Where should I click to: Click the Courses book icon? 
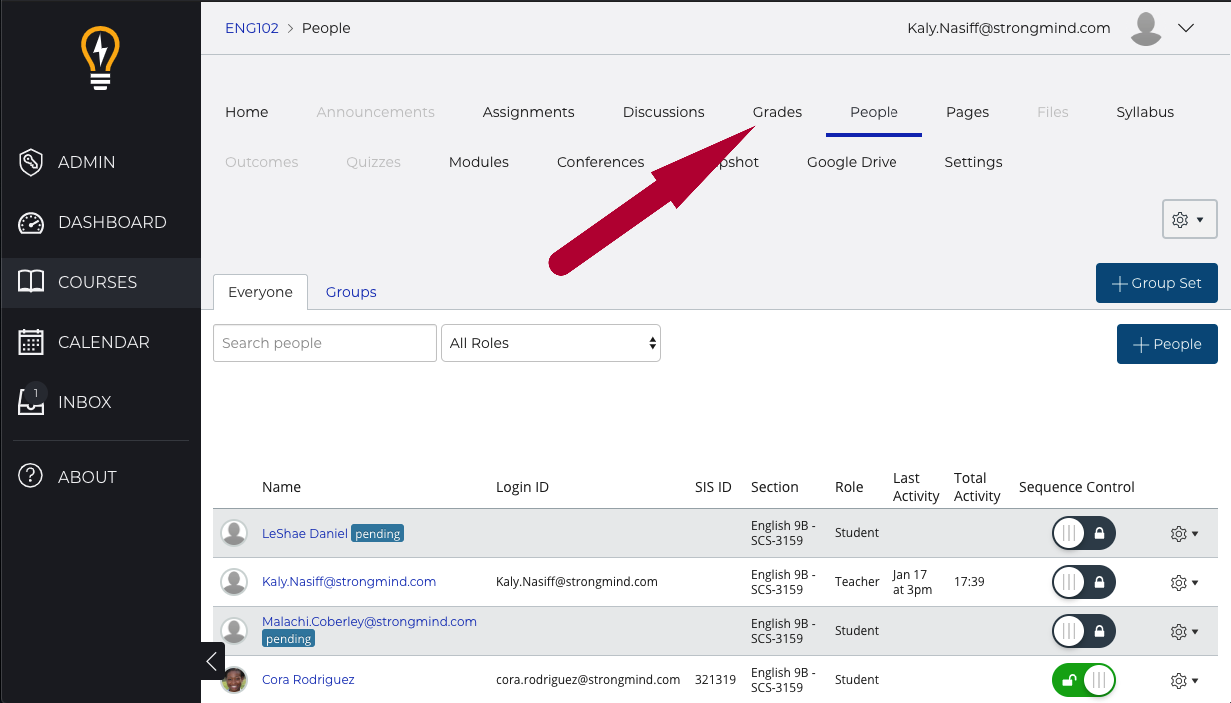(x=31, y=282)
